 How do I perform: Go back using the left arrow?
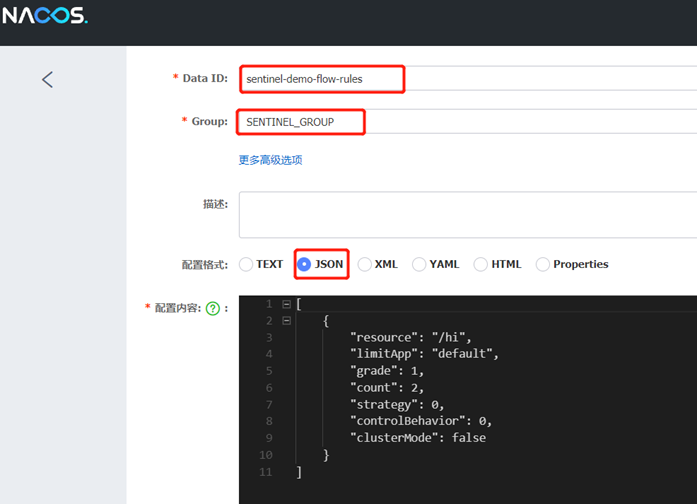click(48, 80)
